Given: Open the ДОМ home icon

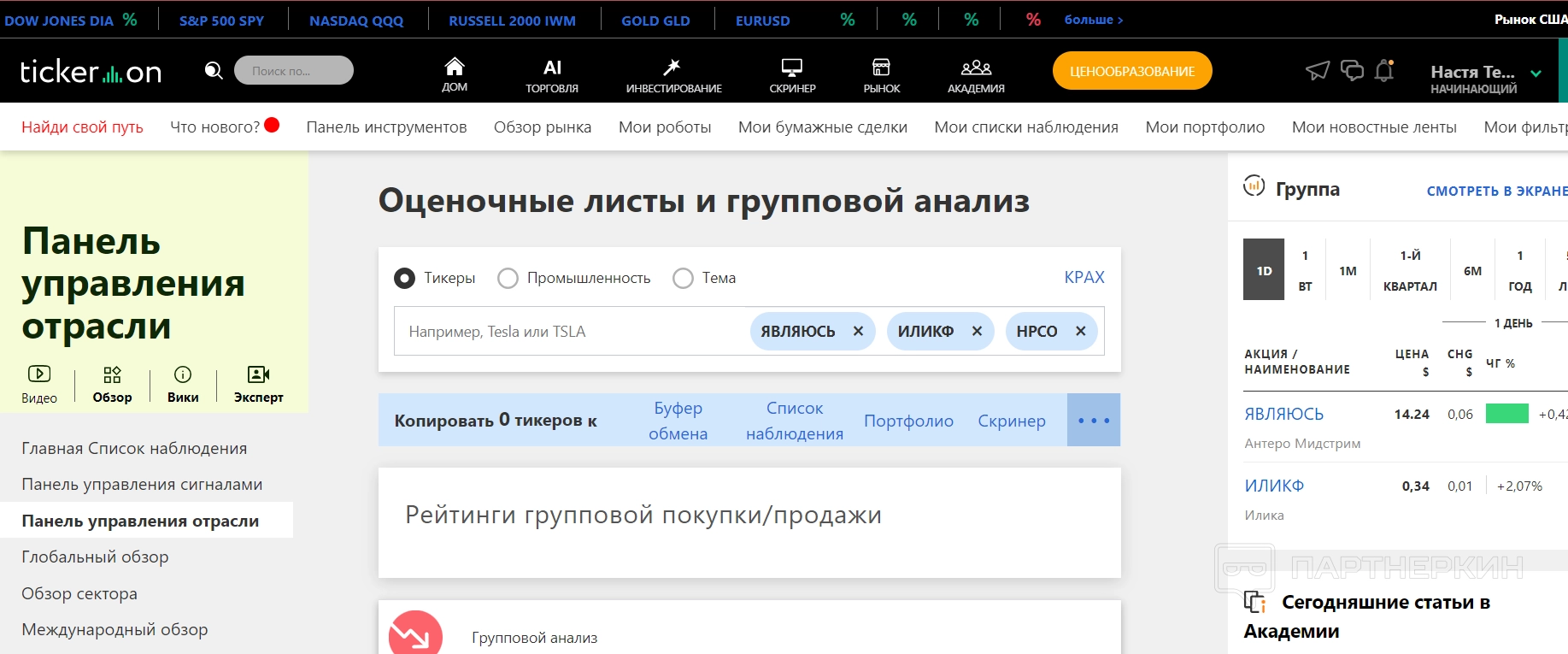Looking at the screenshot, I should pos(455,68).
